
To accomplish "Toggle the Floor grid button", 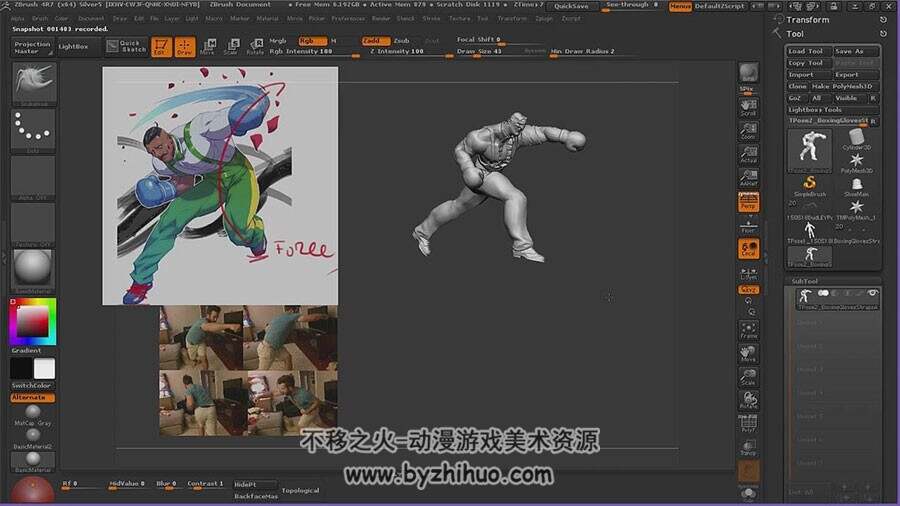I will [748, 225].
